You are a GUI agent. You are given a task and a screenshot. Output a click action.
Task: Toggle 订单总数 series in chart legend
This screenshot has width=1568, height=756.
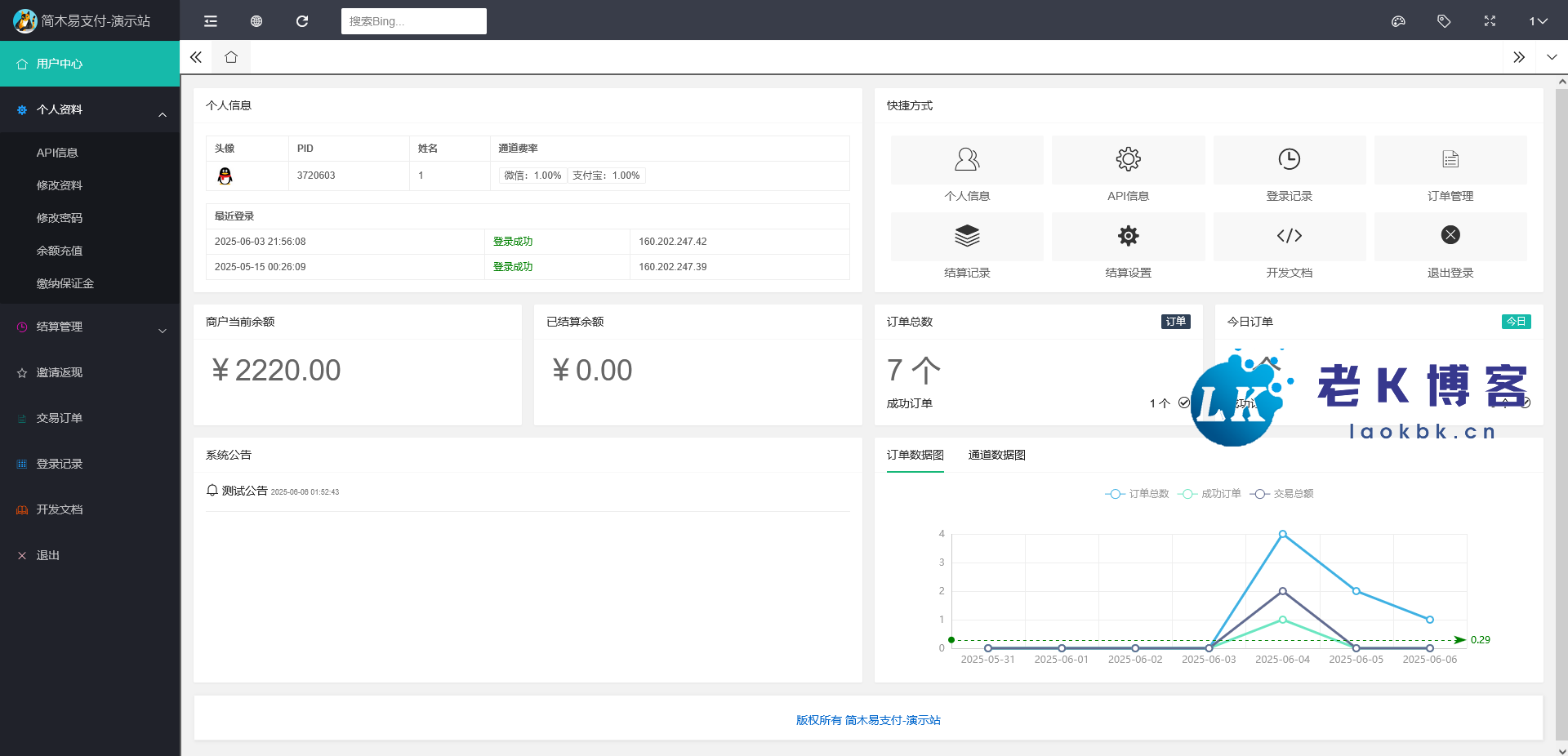point(1137,494)
